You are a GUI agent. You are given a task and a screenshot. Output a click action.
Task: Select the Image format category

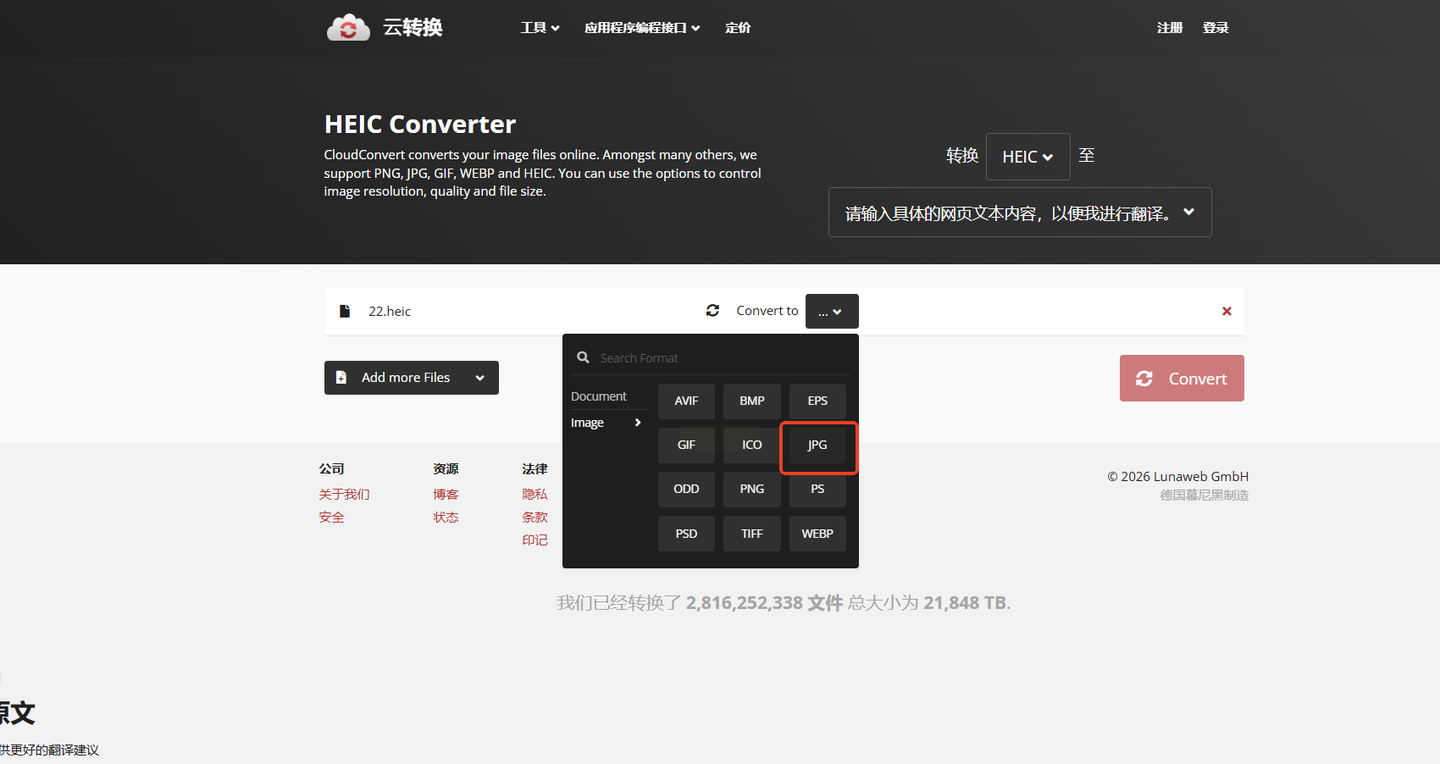point(607,423)
